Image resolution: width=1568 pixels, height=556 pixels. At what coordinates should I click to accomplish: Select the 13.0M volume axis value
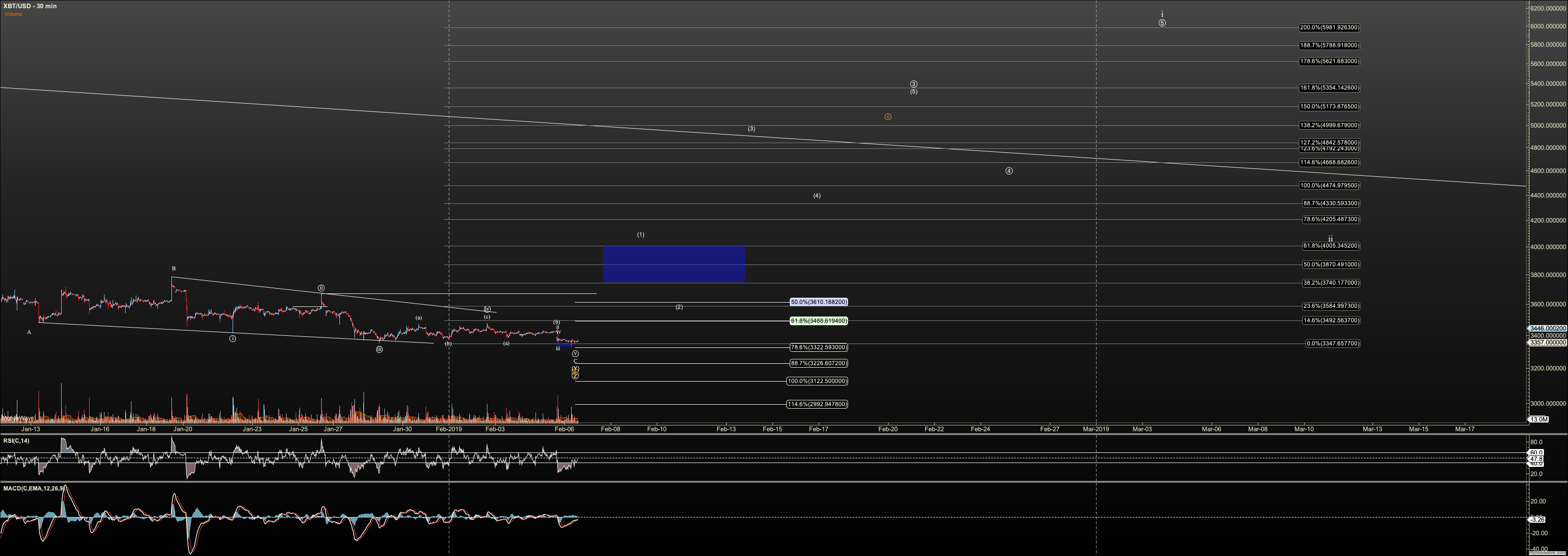tap(1539, 420)
